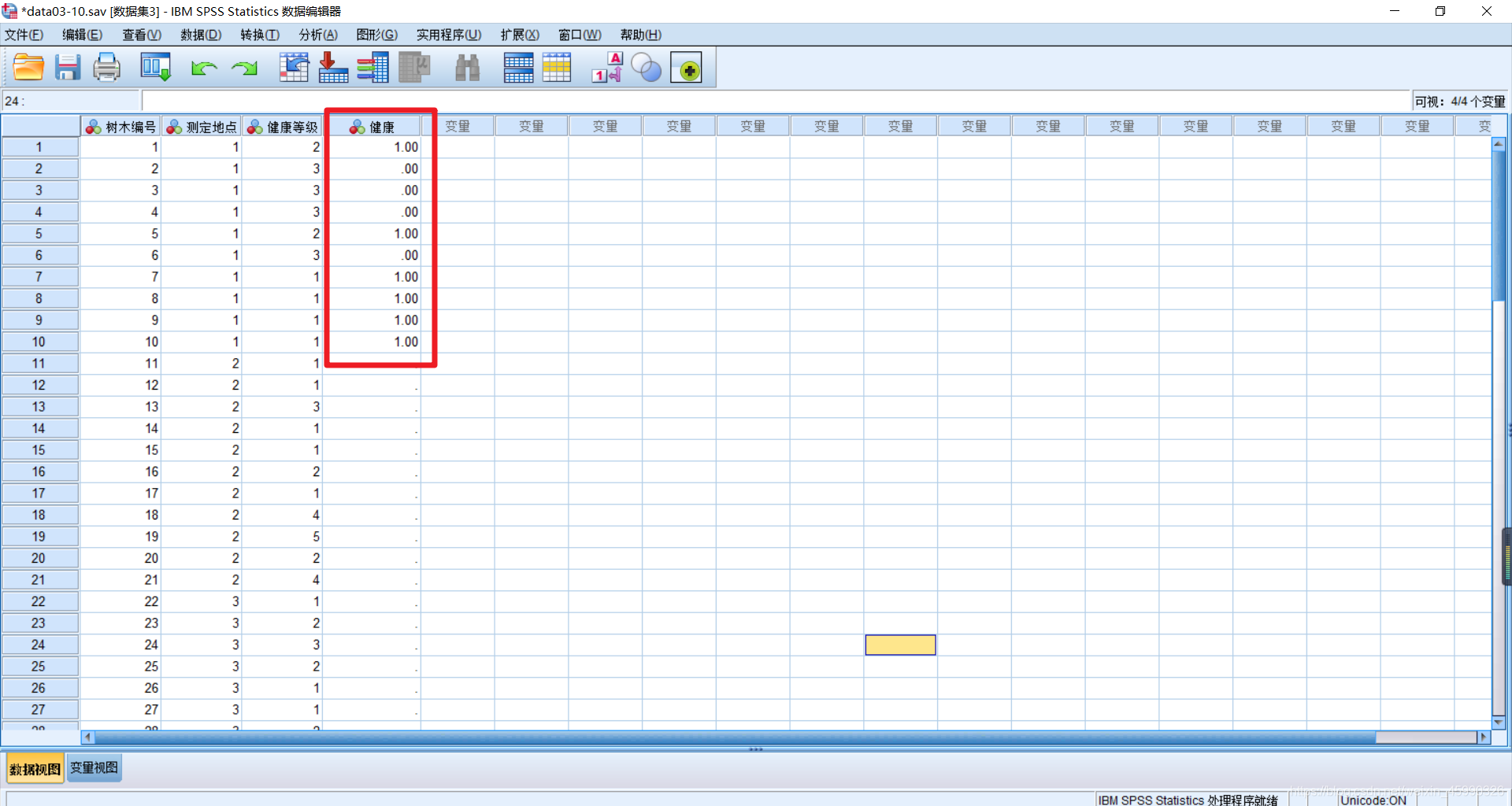Open the 转换(T) menu
This screenshot has width=1512, height=806.
[260, 35]
